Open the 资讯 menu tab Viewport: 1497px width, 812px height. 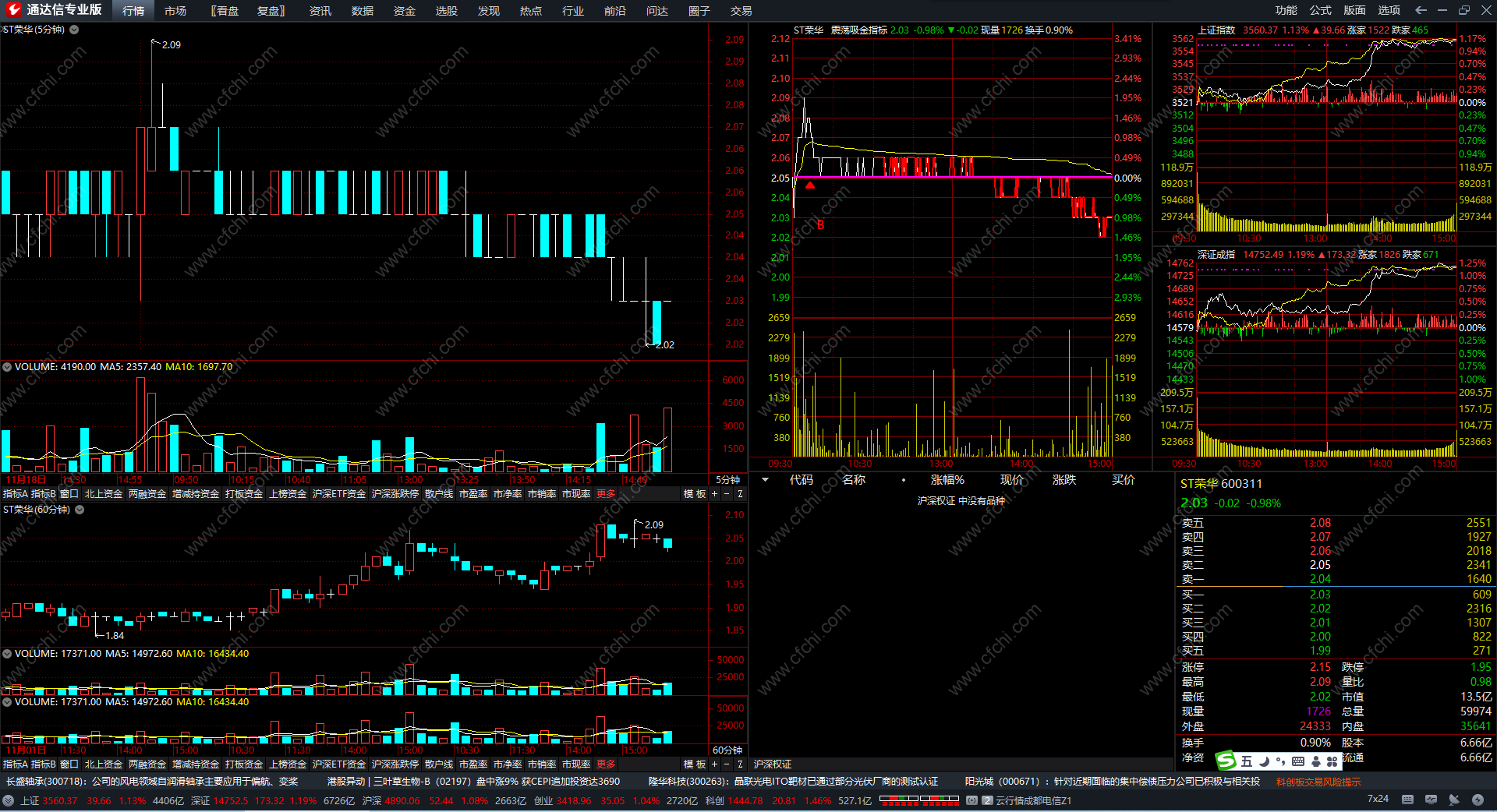point(320,11)
